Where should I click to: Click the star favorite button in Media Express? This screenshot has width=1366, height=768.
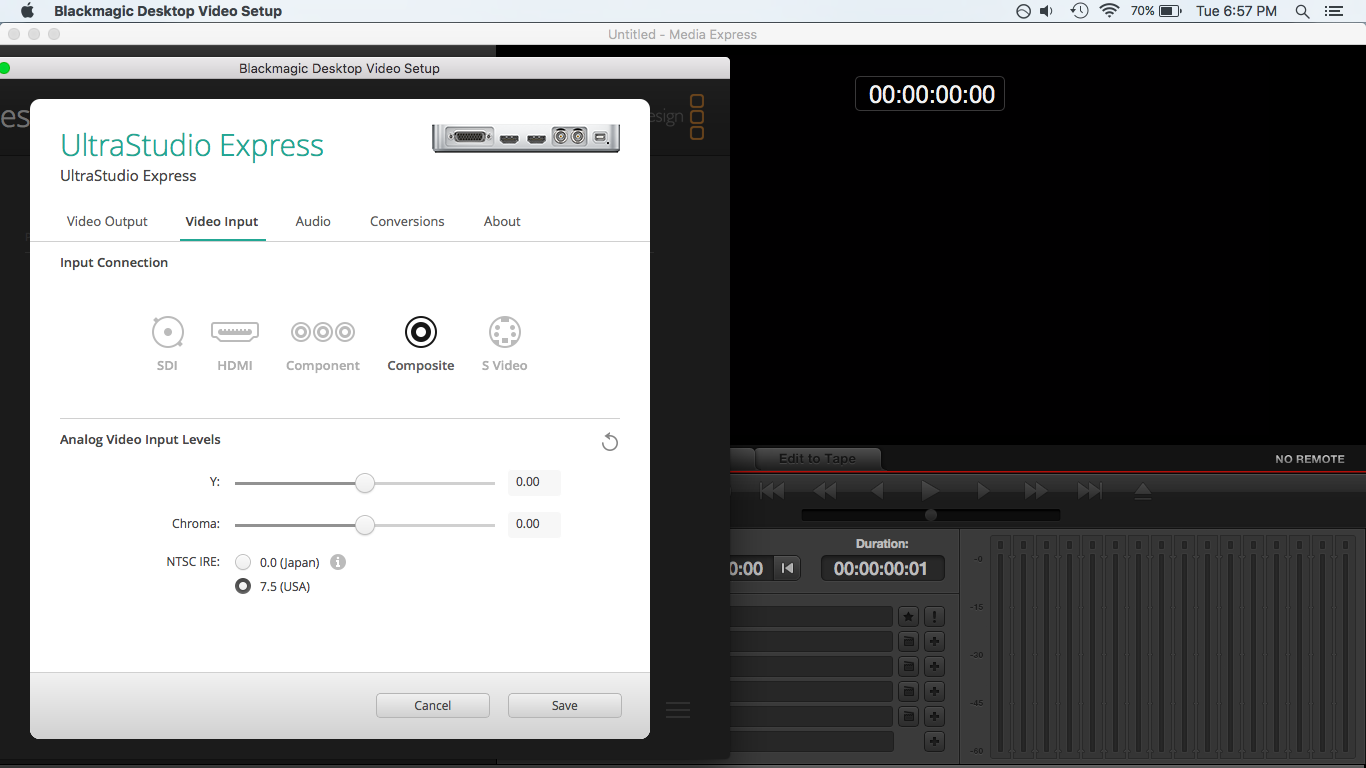[x=908, y=616]
